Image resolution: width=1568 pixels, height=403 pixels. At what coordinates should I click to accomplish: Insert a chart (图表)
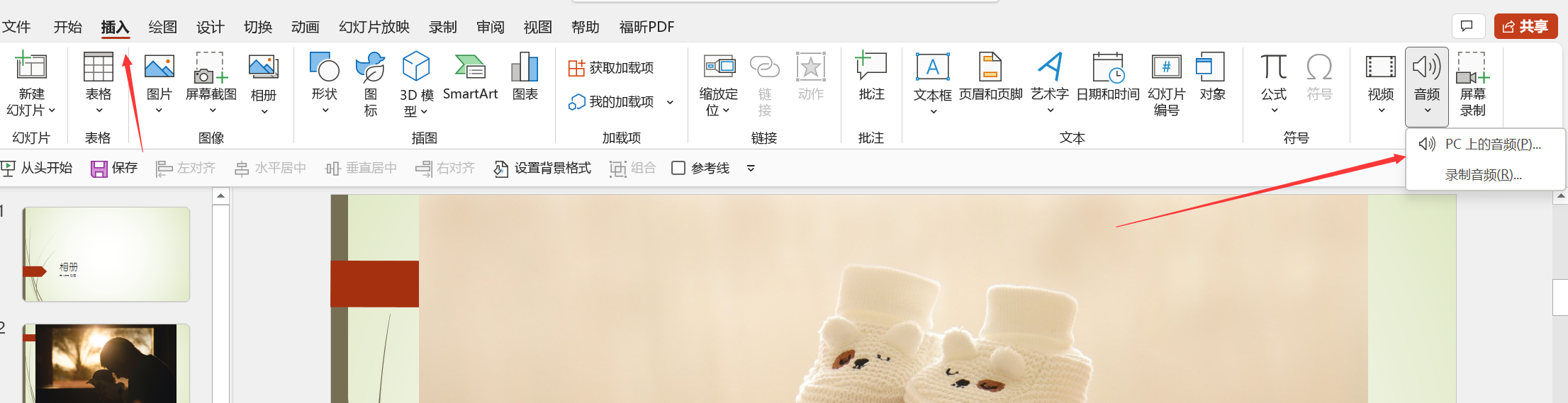pos(525,76)
